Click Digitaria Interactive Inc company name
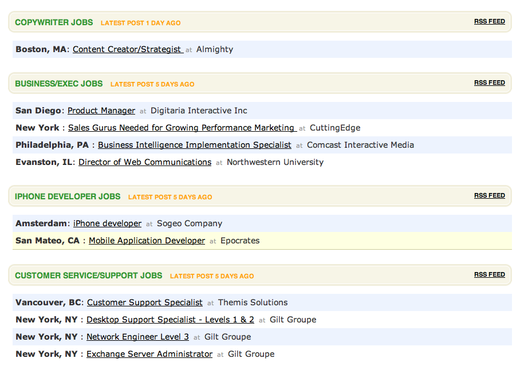 [x=199, y=111]
